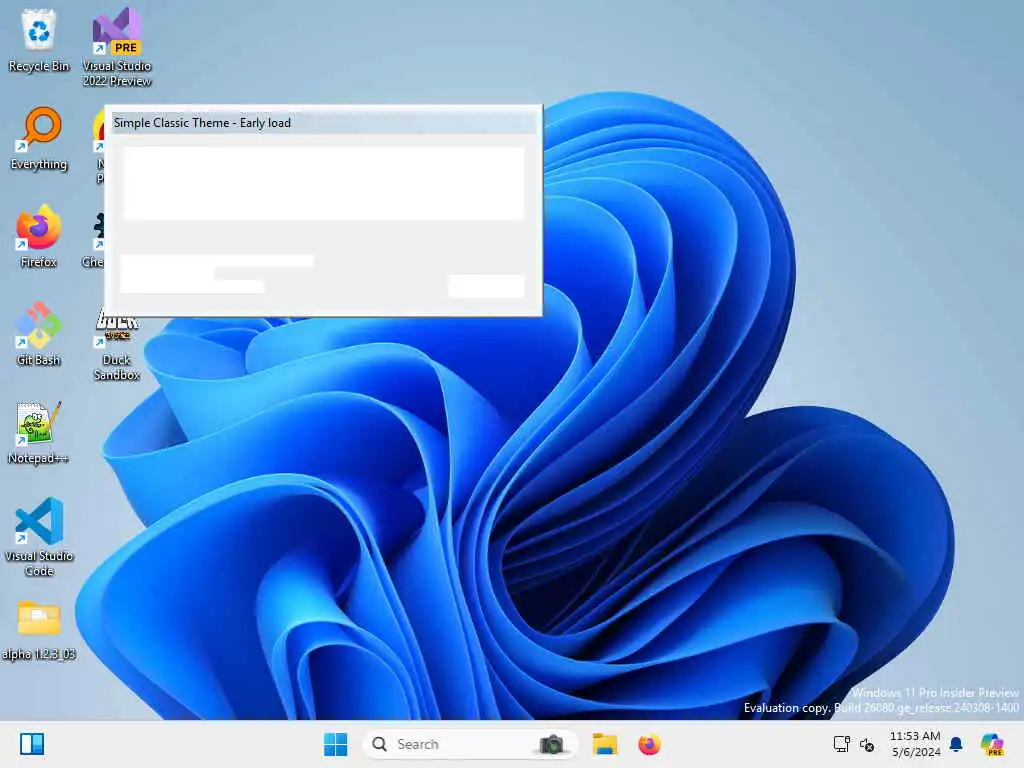Select the Notepad++ desktop shortcut
The height and width of the screenshot is (768, 1024).
click(39, 432)
